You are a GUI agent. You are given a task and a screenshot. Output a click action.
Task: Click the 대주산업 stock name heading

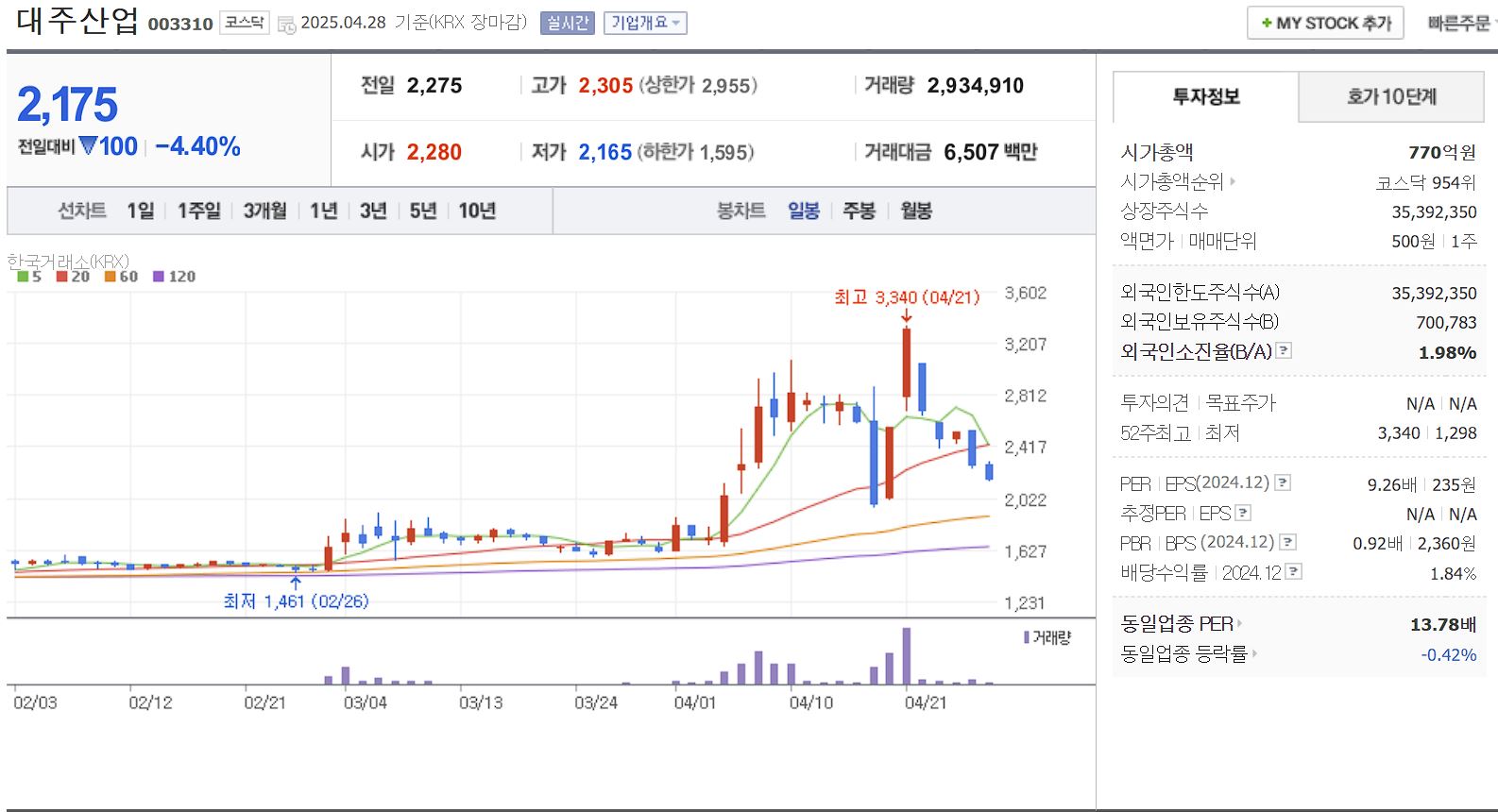click(77, 21)
